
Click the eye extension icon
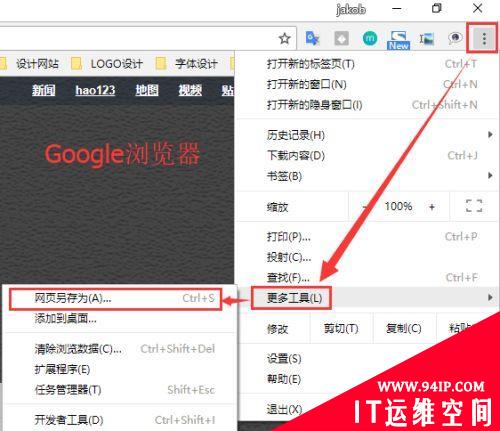click(x=455, y=38)
